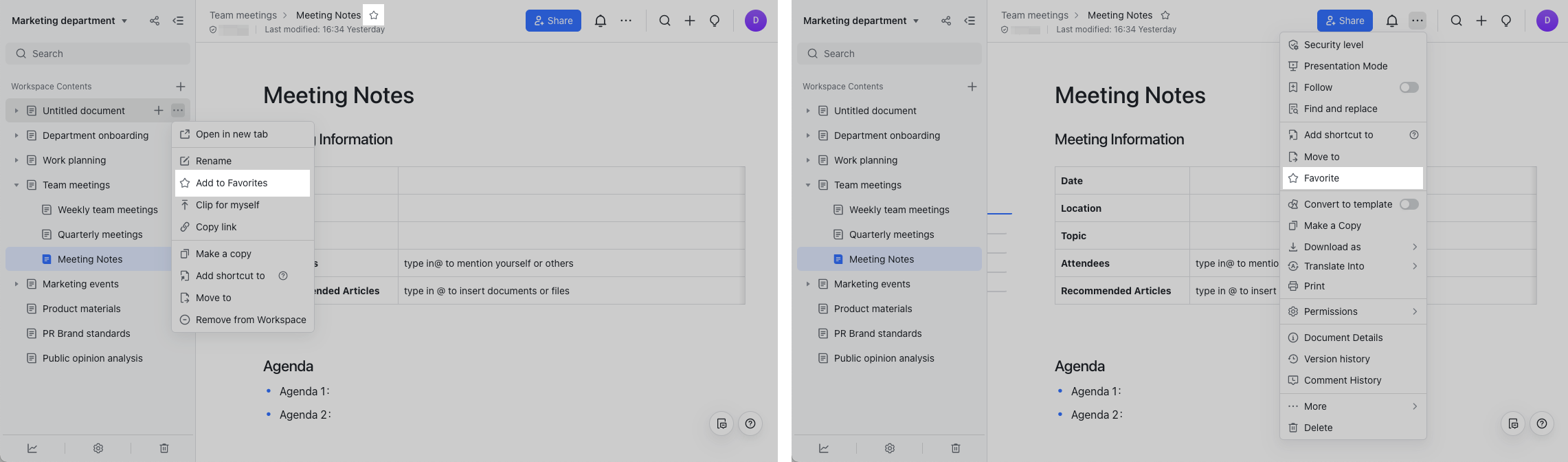Click the plus icon beside Untitled document

click(158, 111)
